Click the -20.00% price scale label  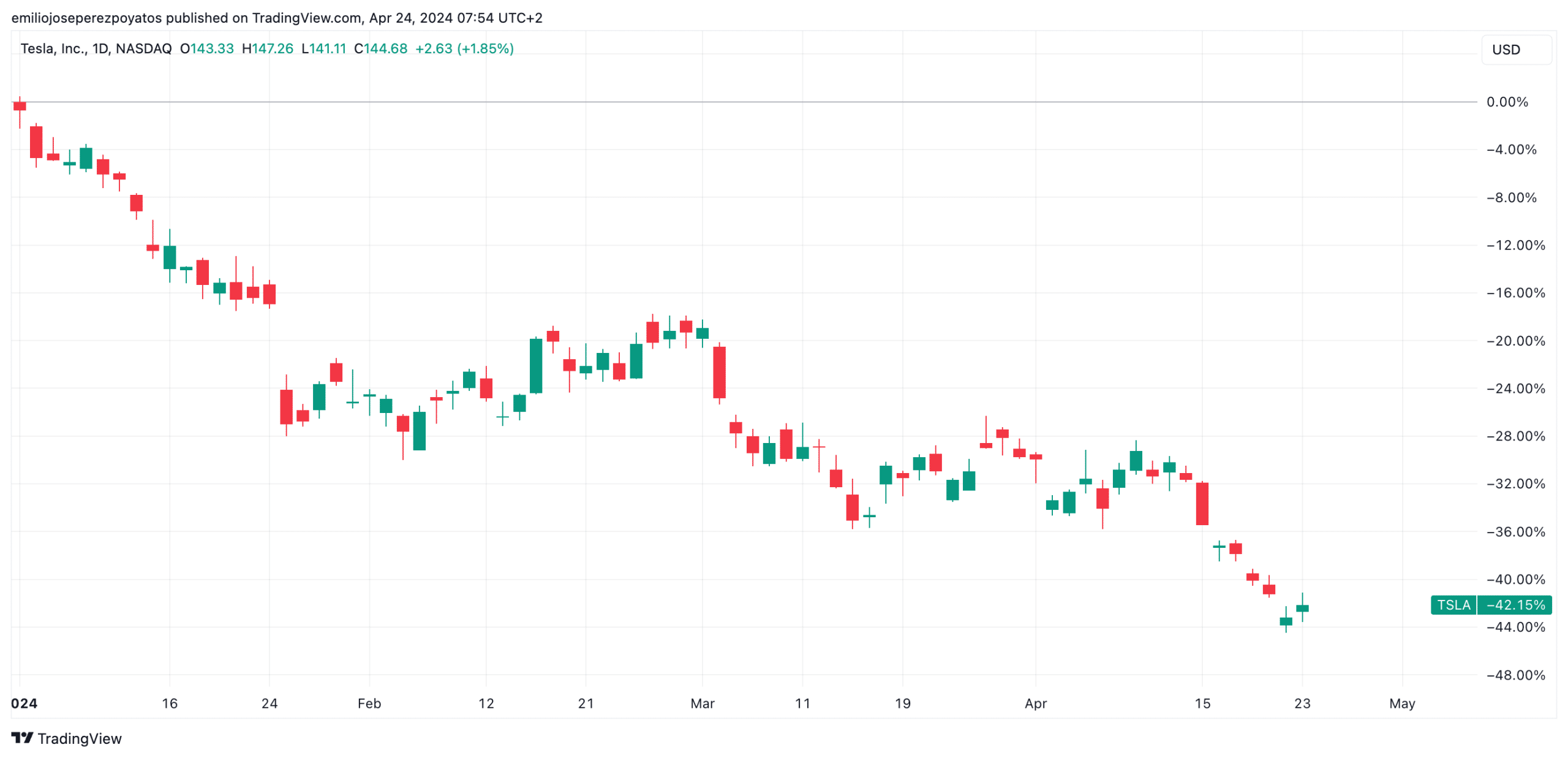click(1514, 341)
